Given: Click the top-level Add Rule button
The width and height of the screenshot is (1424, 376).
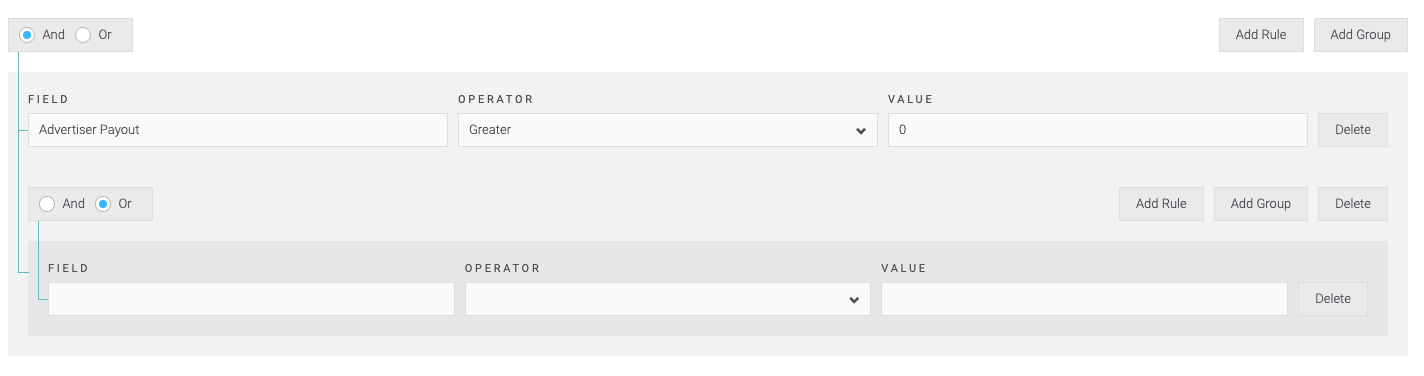Looking at the screenshot, I should click(x=1261, y=35).
